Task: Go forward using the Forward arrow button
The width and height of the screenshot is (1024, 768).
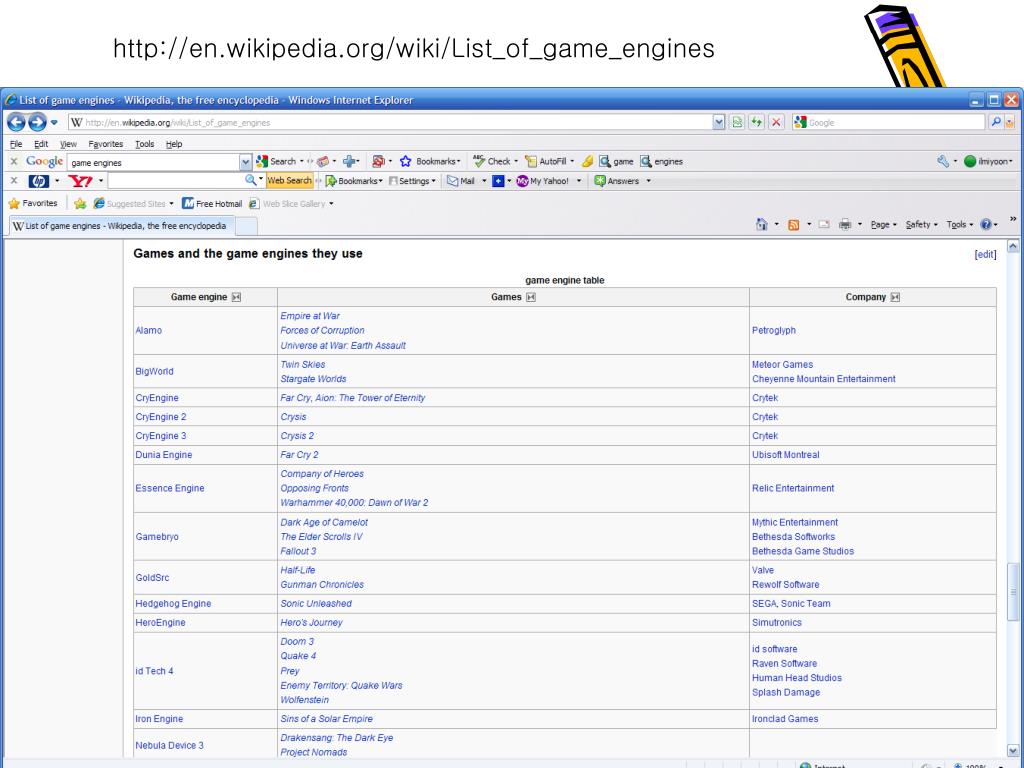Action: (37, 122)
